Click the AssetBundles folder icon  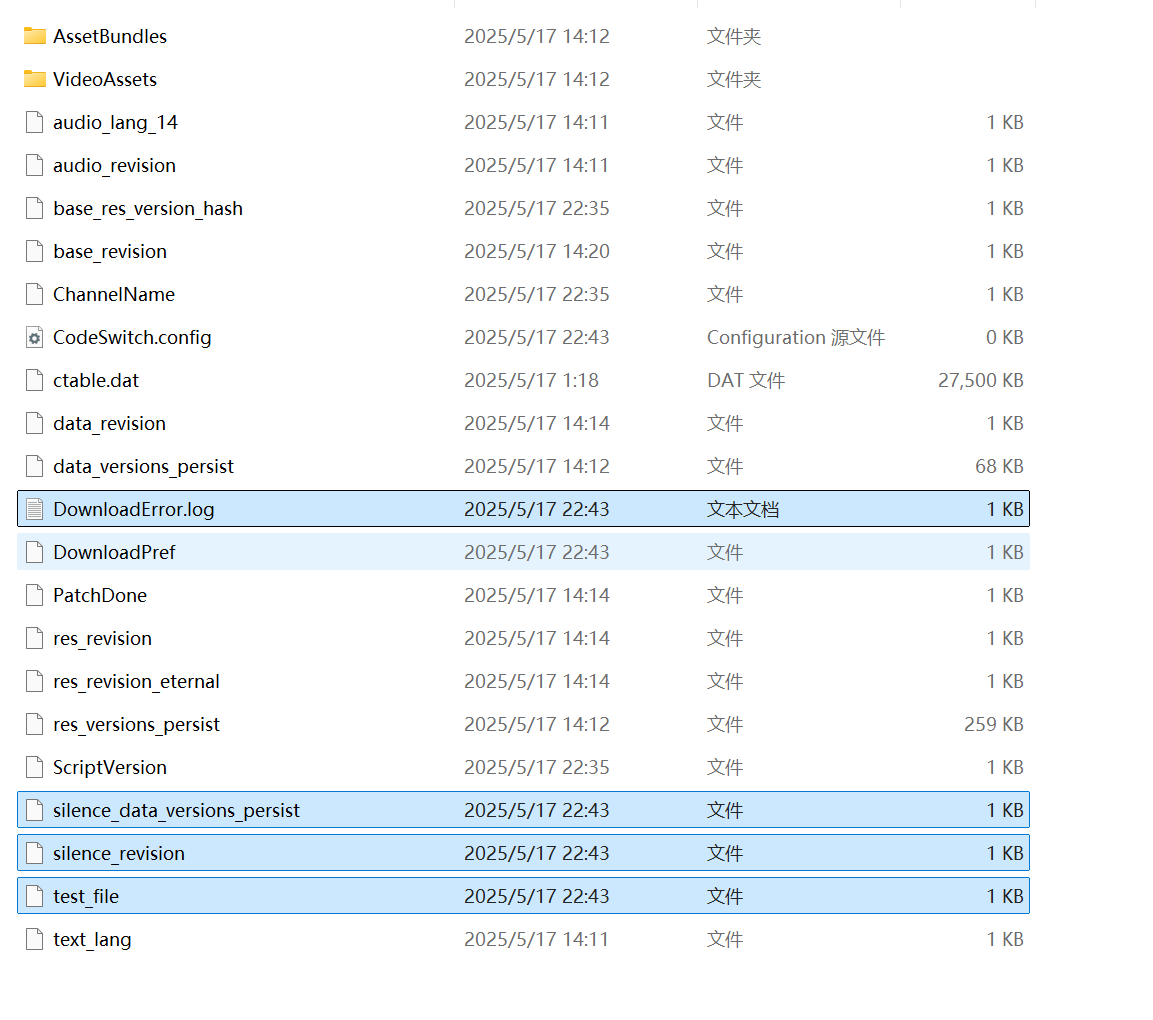tap(35, 36)
